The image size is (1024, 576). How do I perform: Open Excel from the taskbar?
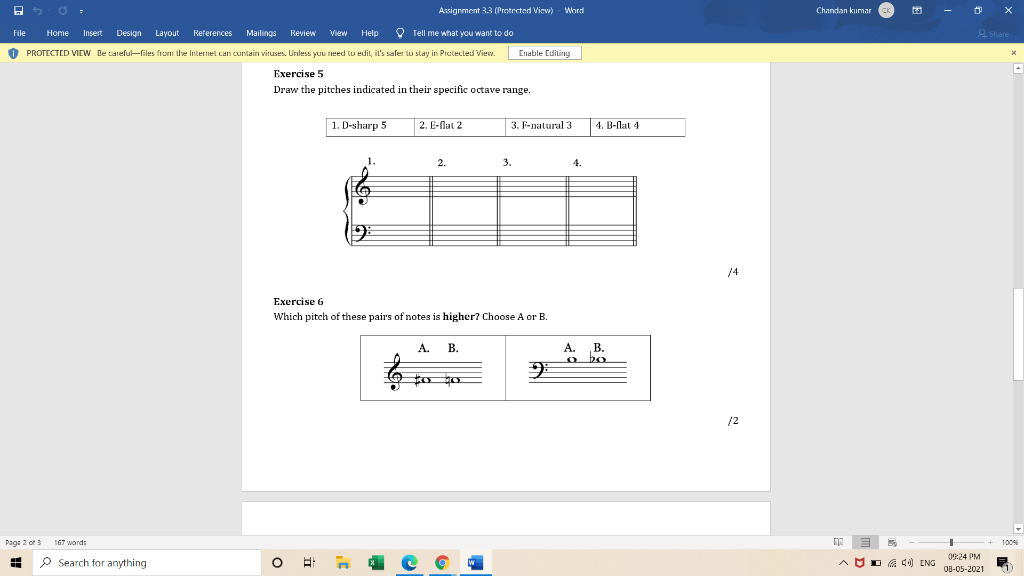[x=376, y=562]
